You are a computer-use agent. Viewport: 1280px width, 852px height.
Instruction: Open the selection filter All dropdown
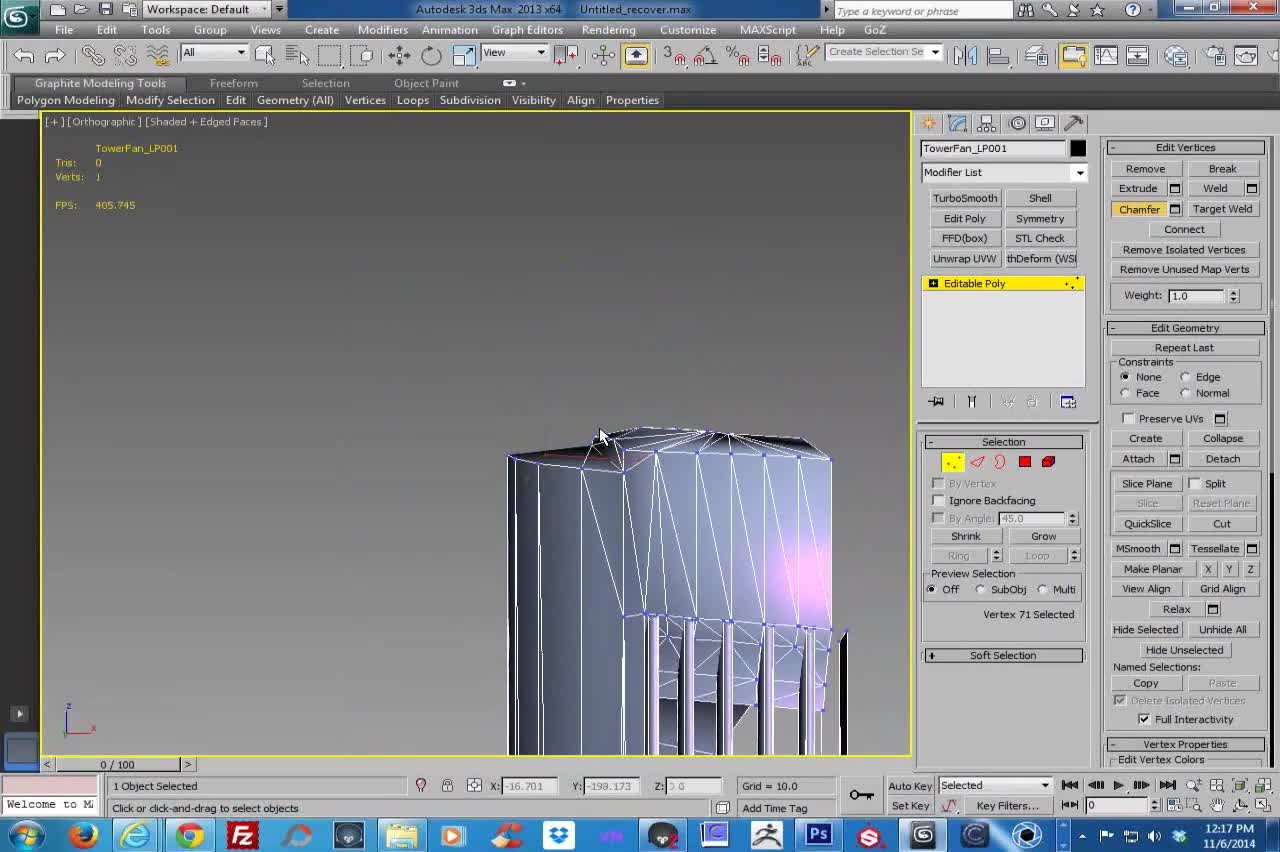214,53
